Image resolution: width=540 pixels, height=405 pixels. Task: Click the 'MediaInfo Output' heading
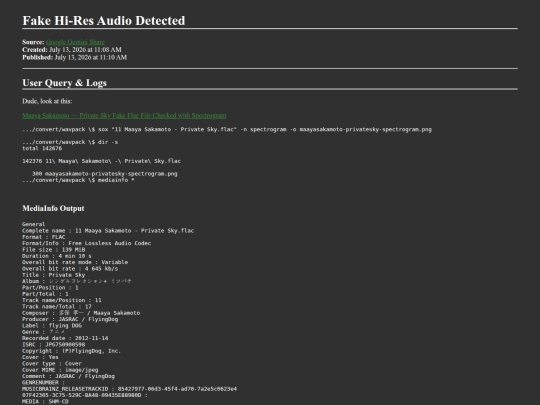click(x=53, y=208)
